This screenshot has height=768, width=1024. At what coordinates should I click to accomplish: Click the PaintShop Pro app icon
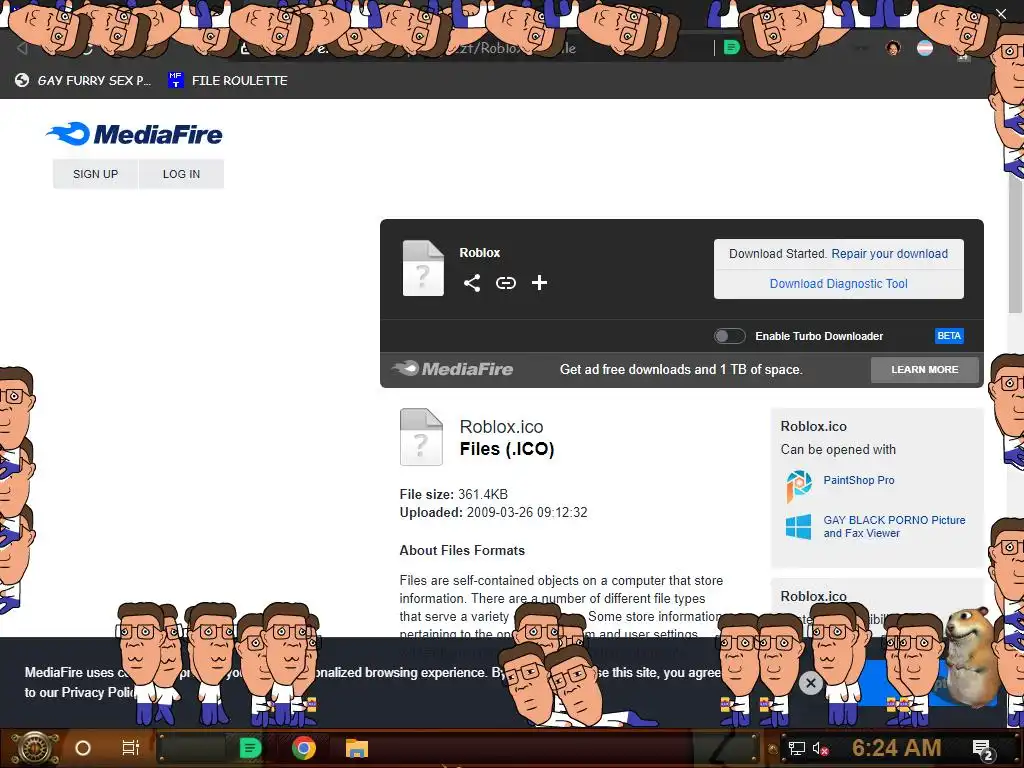(799, 486)
